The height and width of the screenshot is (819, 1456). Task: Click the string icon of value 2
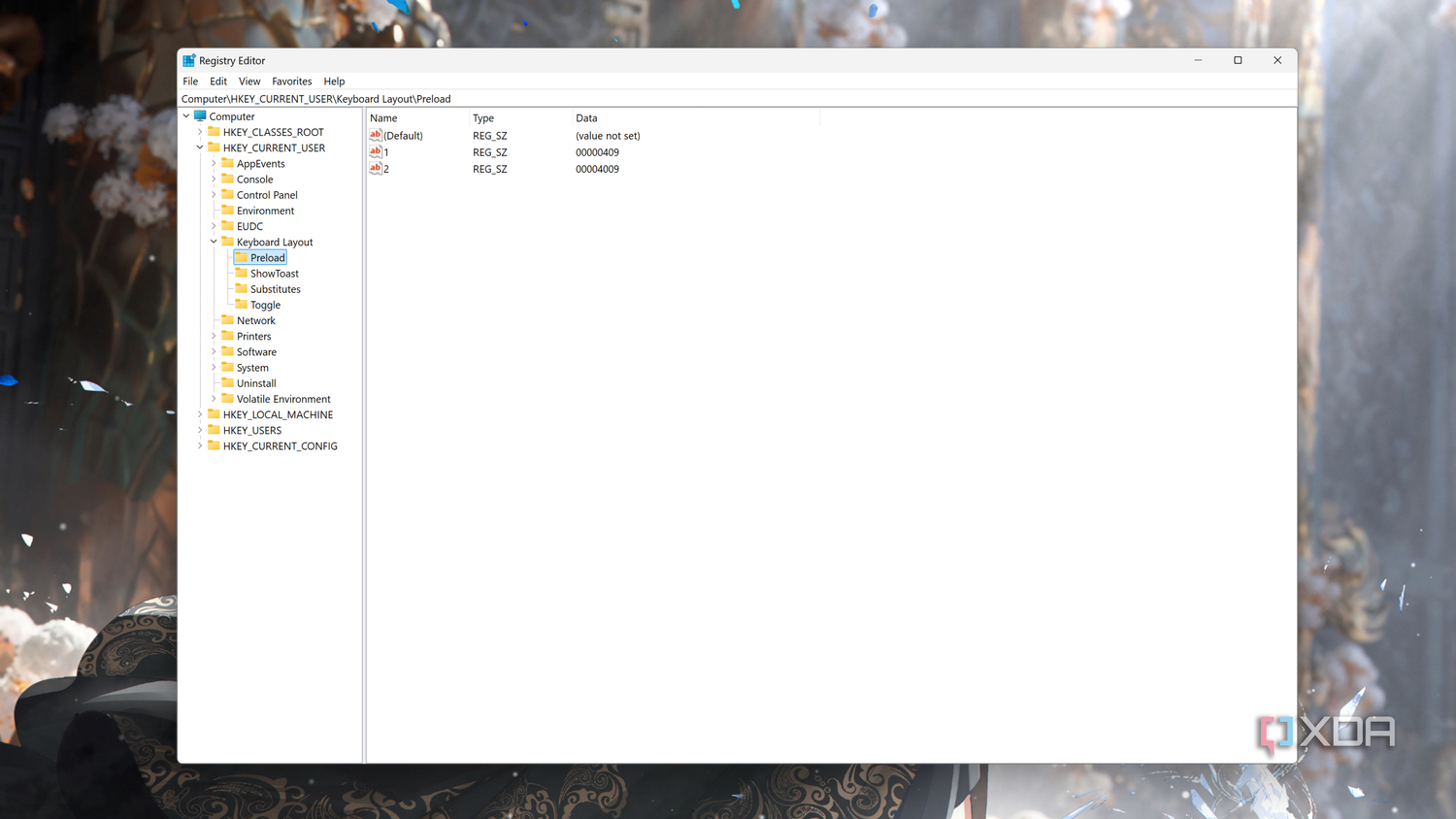tap(376, 168)
